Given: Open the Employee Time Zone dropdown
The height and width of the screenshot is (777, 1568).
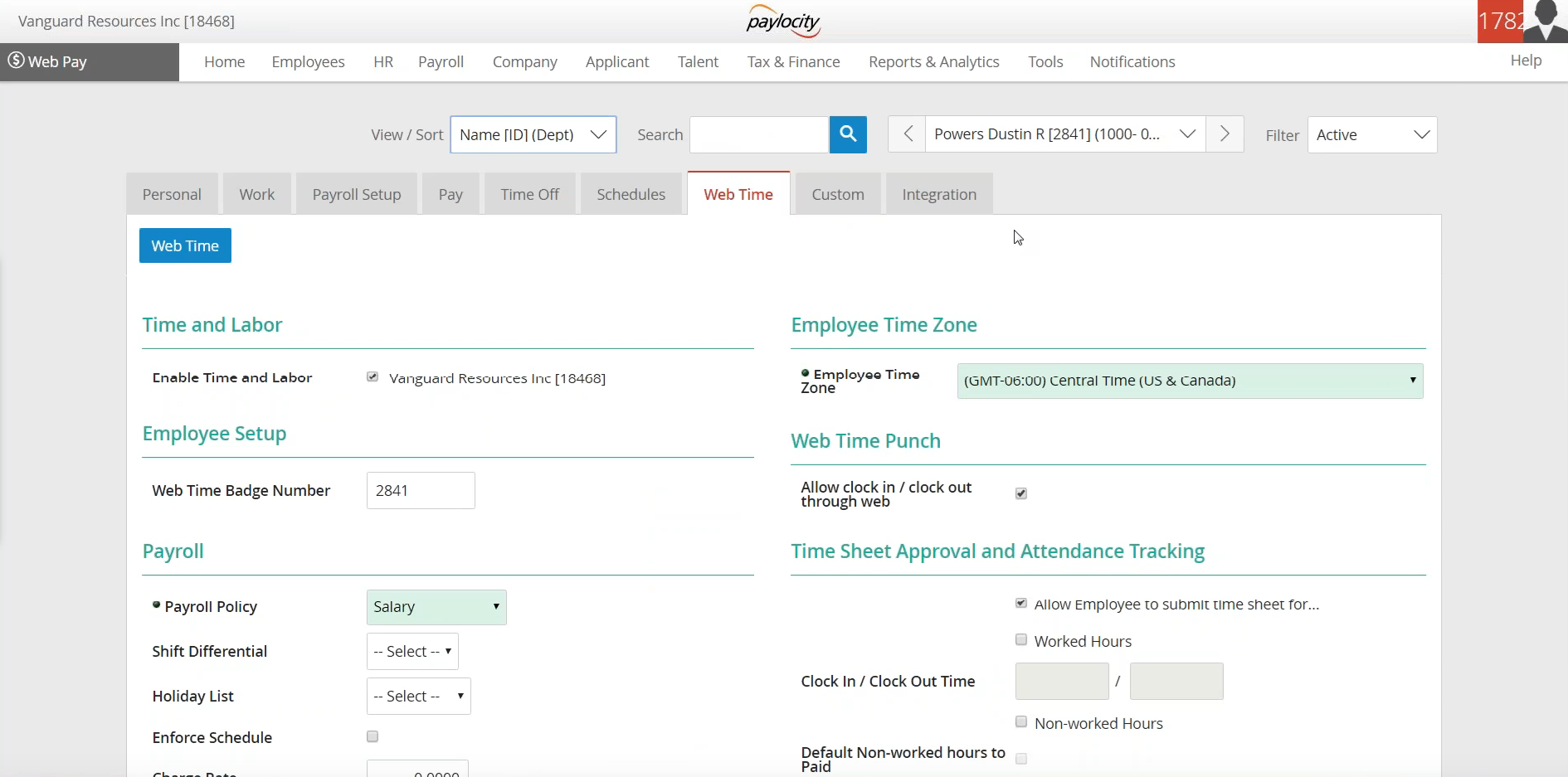Looking at the screenshot, I should click(x=1191, y=380).
